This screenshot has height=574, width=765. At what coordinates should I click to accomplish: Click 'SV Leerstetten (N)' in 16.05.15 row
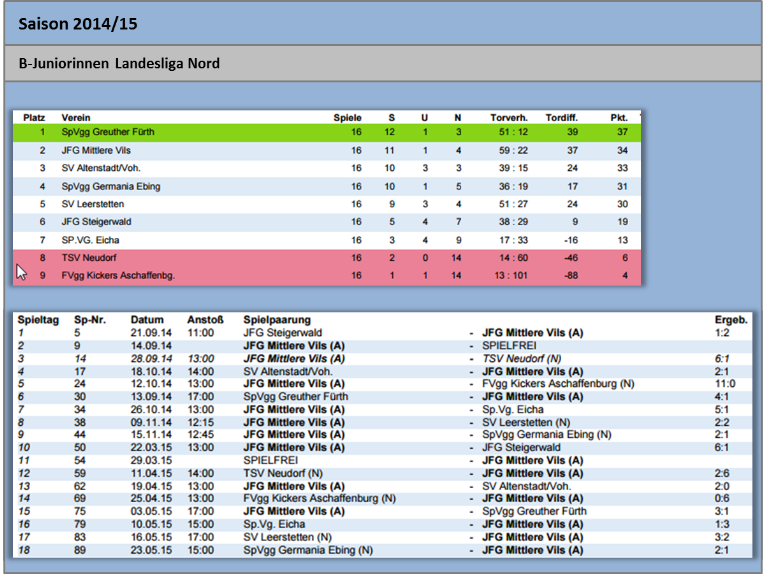click(287, 537)
